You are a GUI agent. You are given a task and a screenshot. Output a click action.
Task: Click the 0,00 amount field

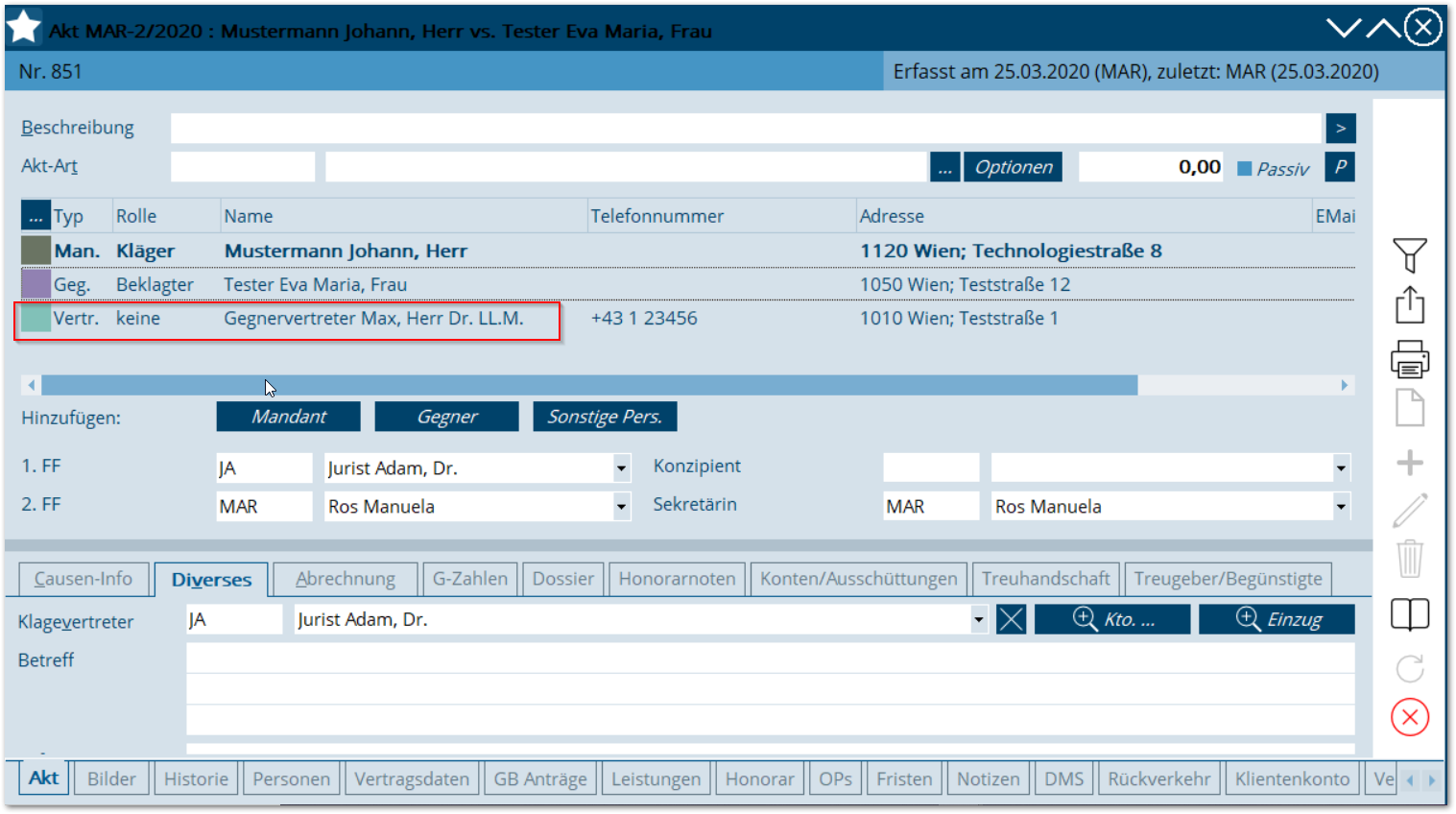point(1152,167)
